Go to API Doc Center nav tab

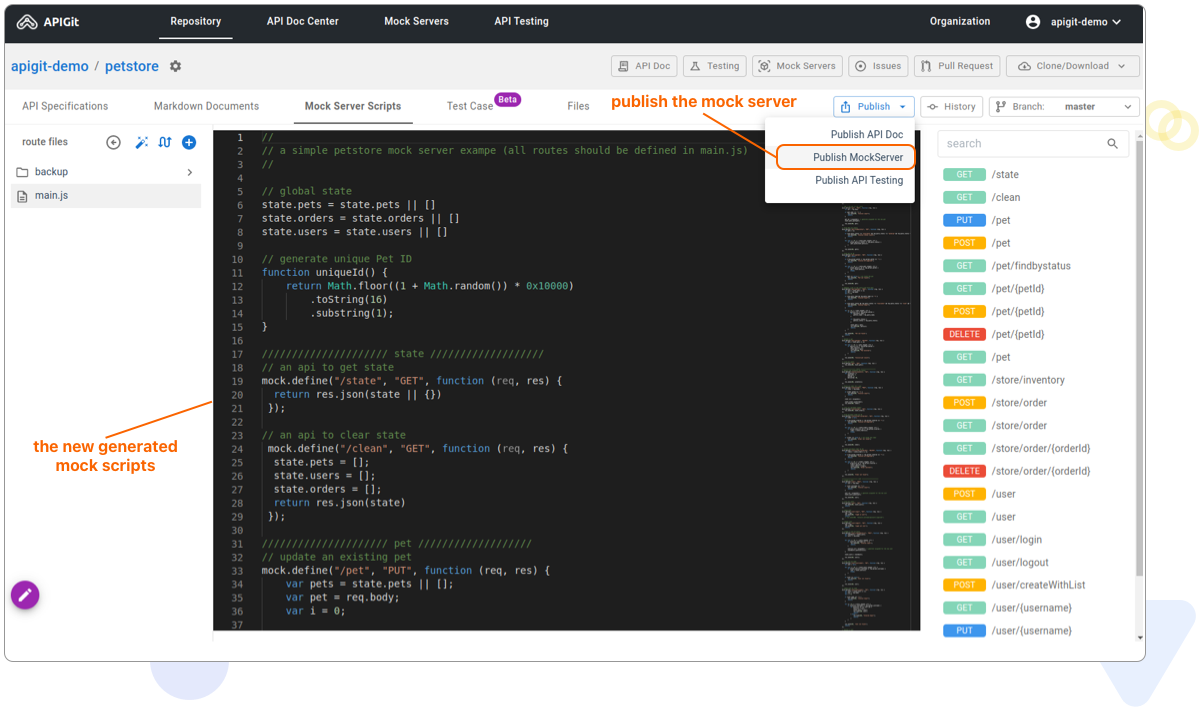click(x=302, y=21)
